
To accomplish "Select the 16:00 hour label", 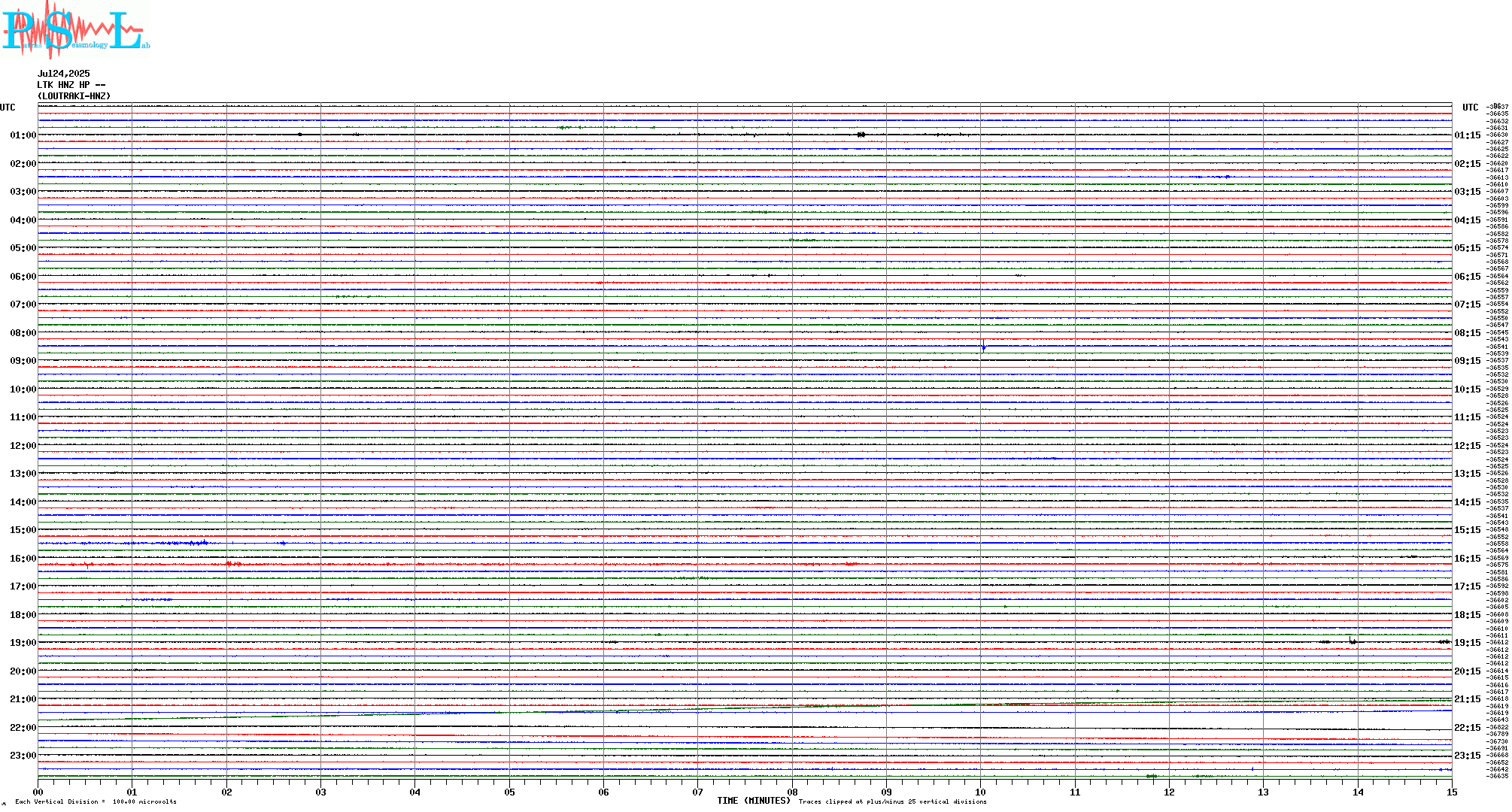I will 23,559.
